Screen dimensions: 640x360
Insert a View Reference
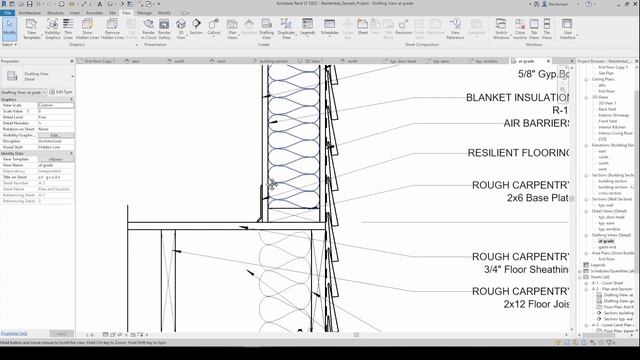coord(455,29)
